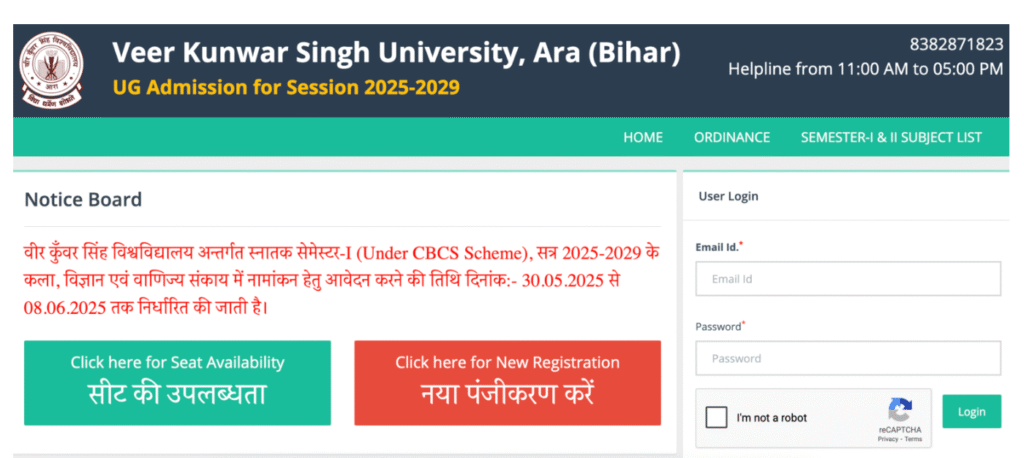1024x458 pixels.
Task: Click the Email Id field label
Action: click(x=719, y=247)
